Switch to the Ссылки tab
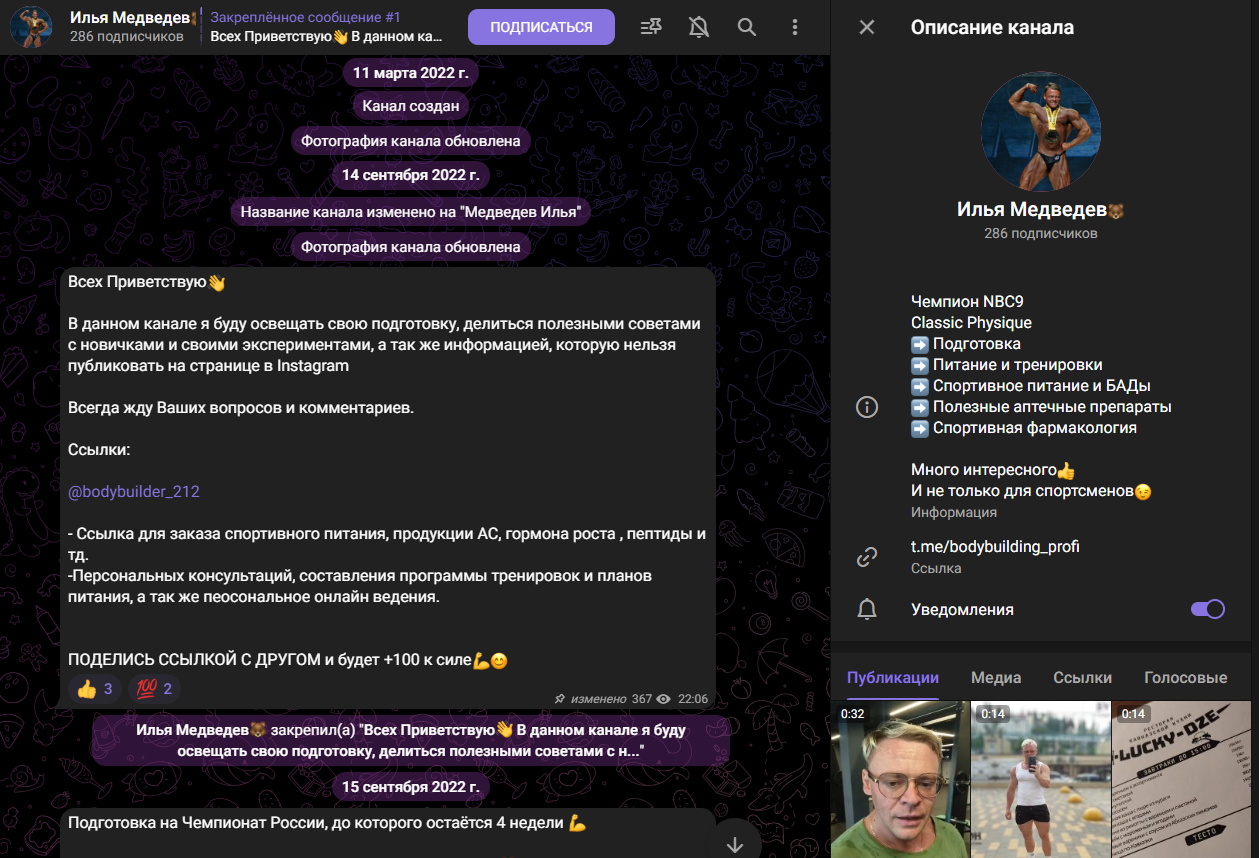1259x858 pixels. pos(1082,678)
